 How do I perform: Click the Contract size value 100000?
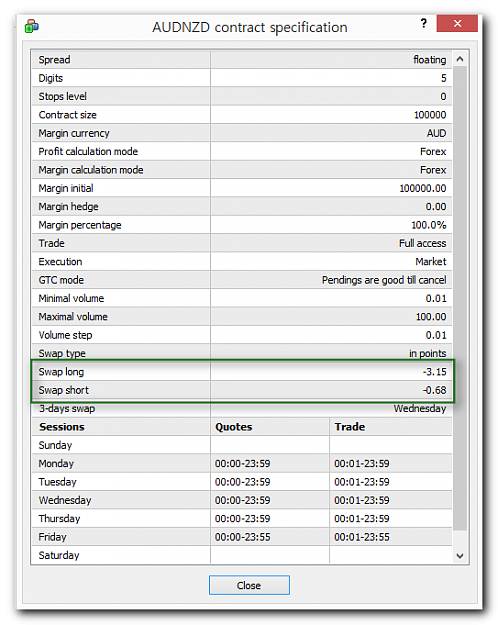pos(430,115)
